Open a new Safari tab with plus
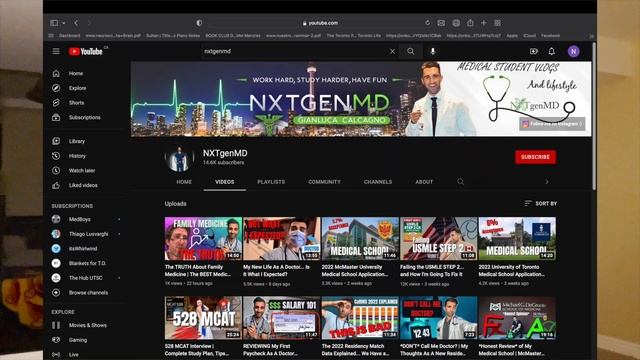 pyautogui.click(x=484, y=23)
